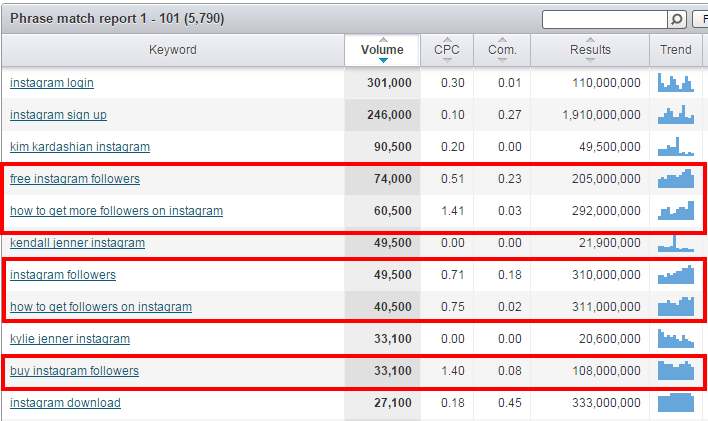Sort by the Com. column

[x=502, y=50]
